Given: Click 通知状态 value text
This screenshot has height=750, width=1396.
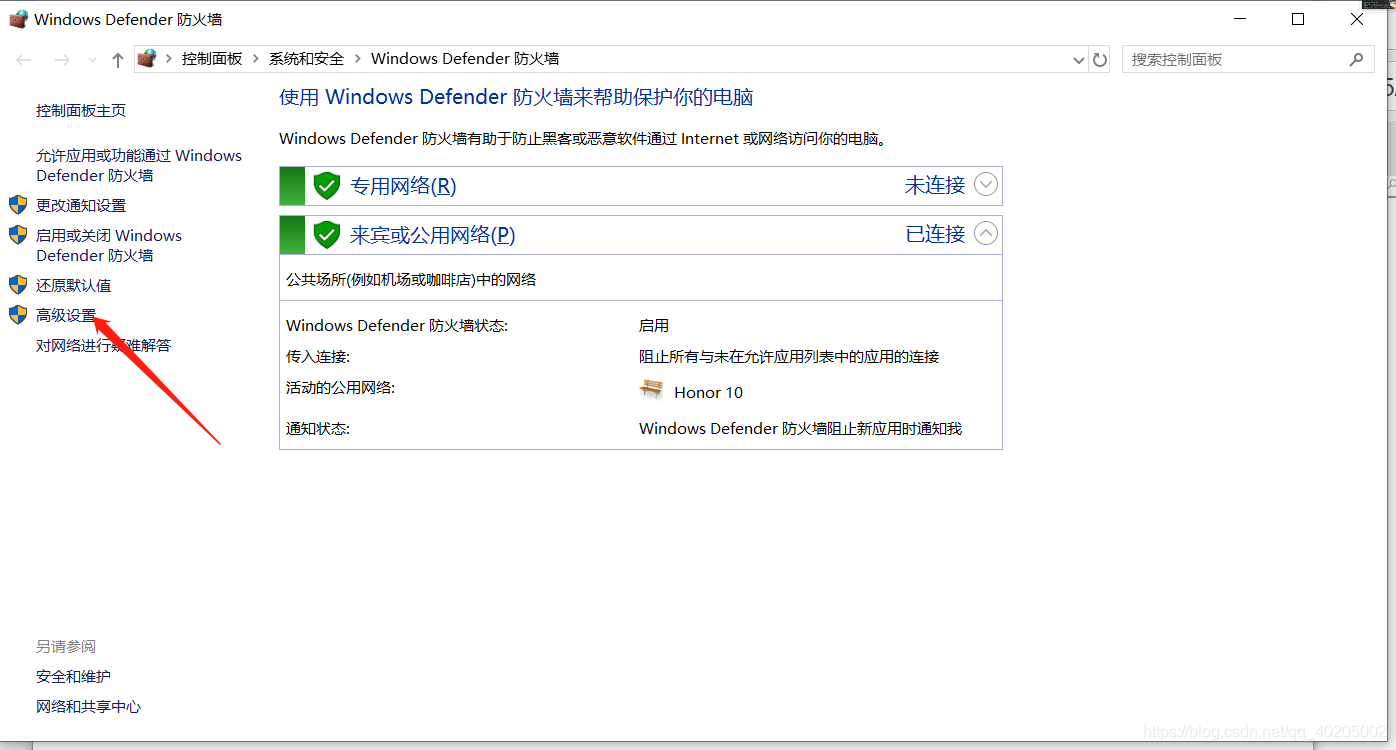Looking at the screenshot, I should 800,428.
